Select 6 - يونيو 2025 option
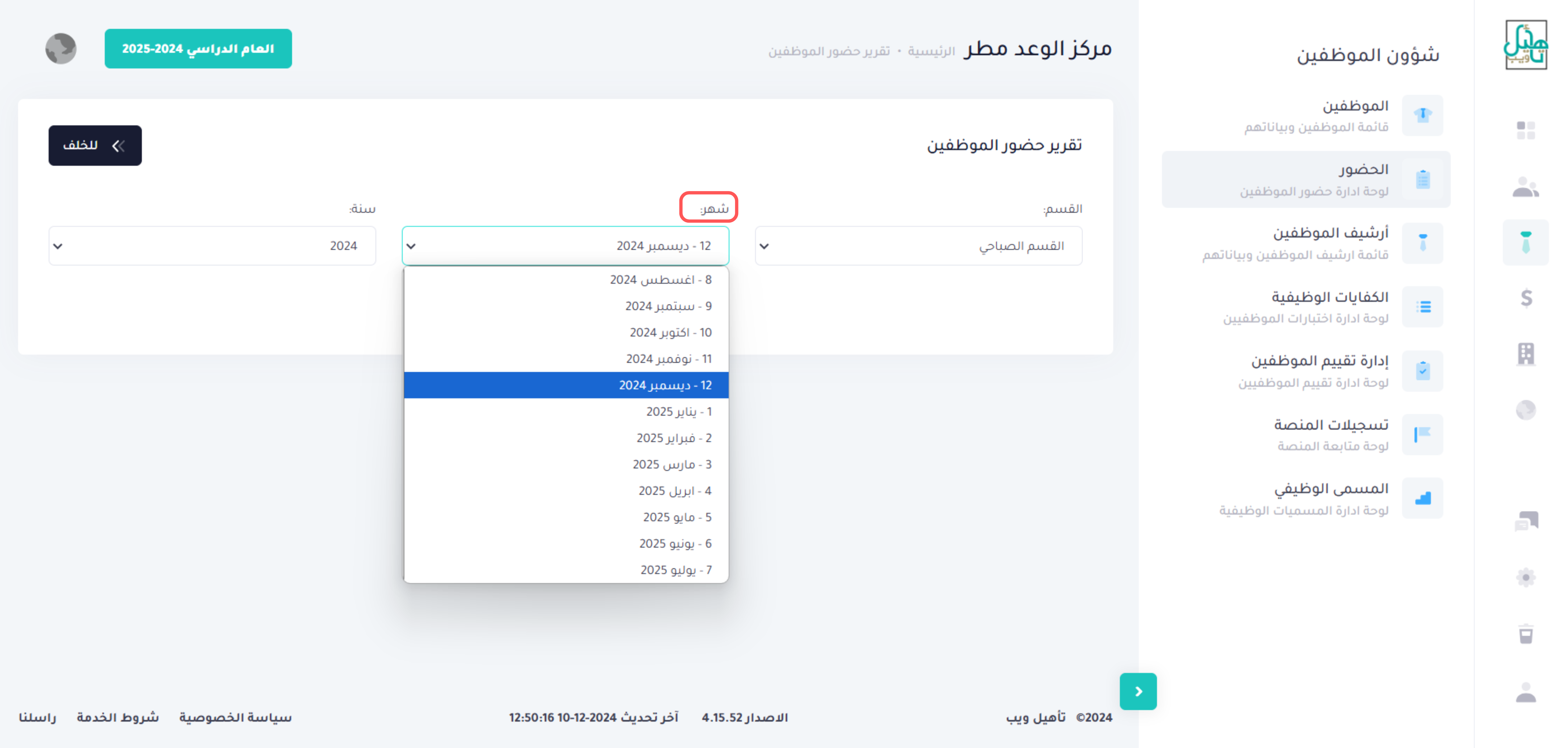 [566, 543]
